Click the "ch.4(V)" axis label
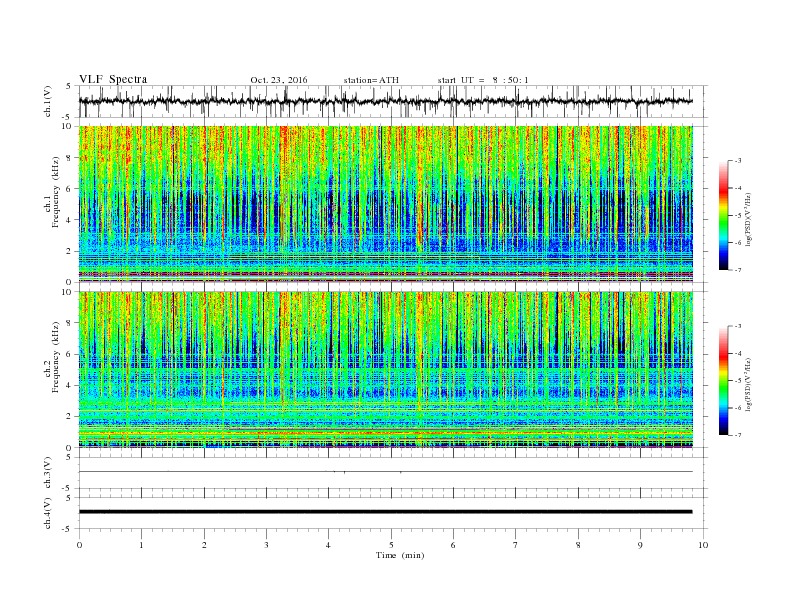Image resolution: width=792 pixels, height=612 pixels. click(48, 513)
